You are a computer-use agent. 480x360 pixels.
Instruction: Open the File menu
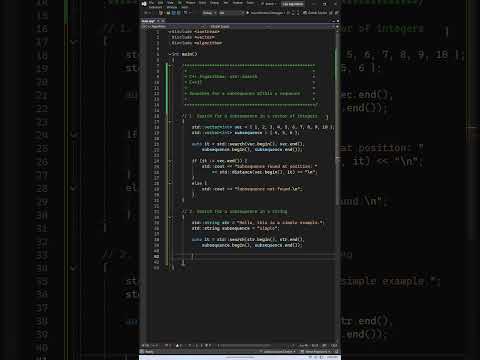tap(151, 3)
